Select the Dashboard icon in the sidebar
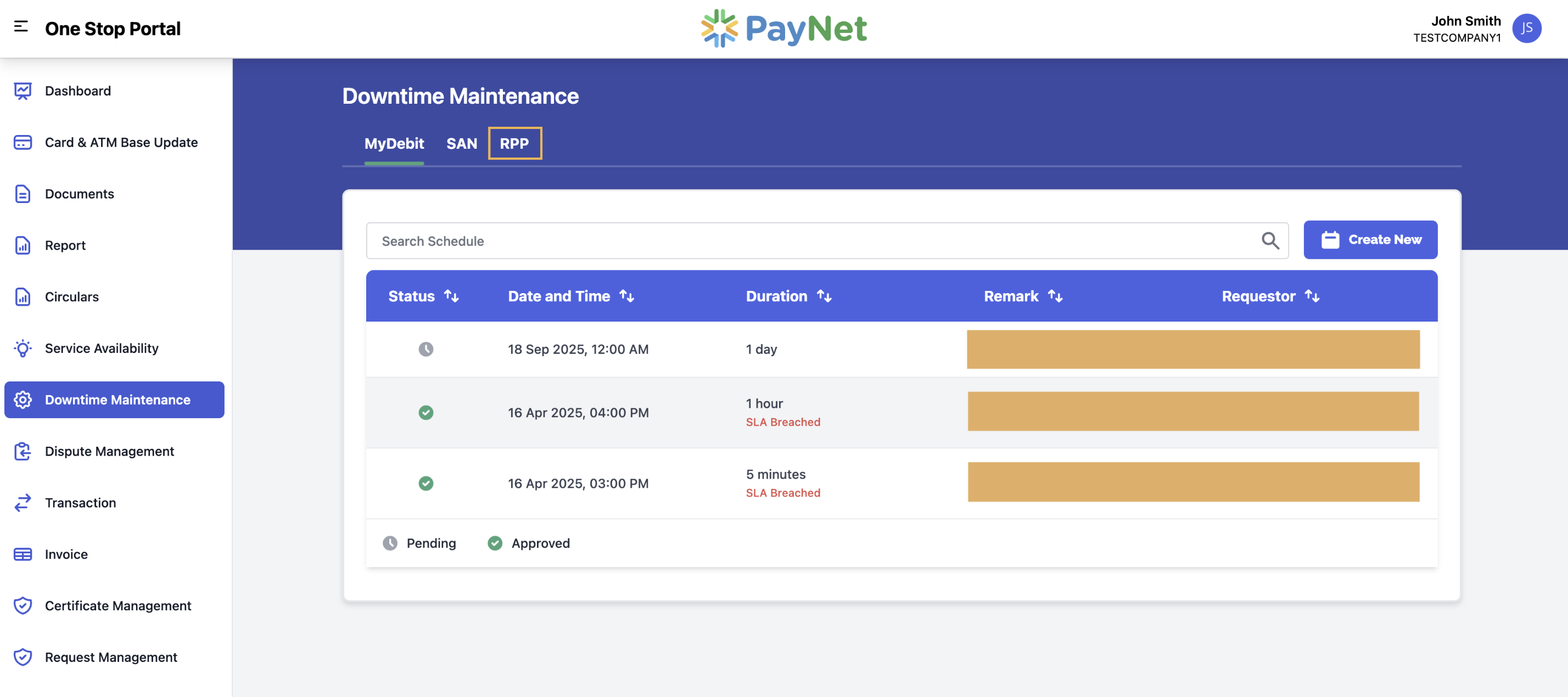This screenshot has width=1568, height=697. (22, 90)
